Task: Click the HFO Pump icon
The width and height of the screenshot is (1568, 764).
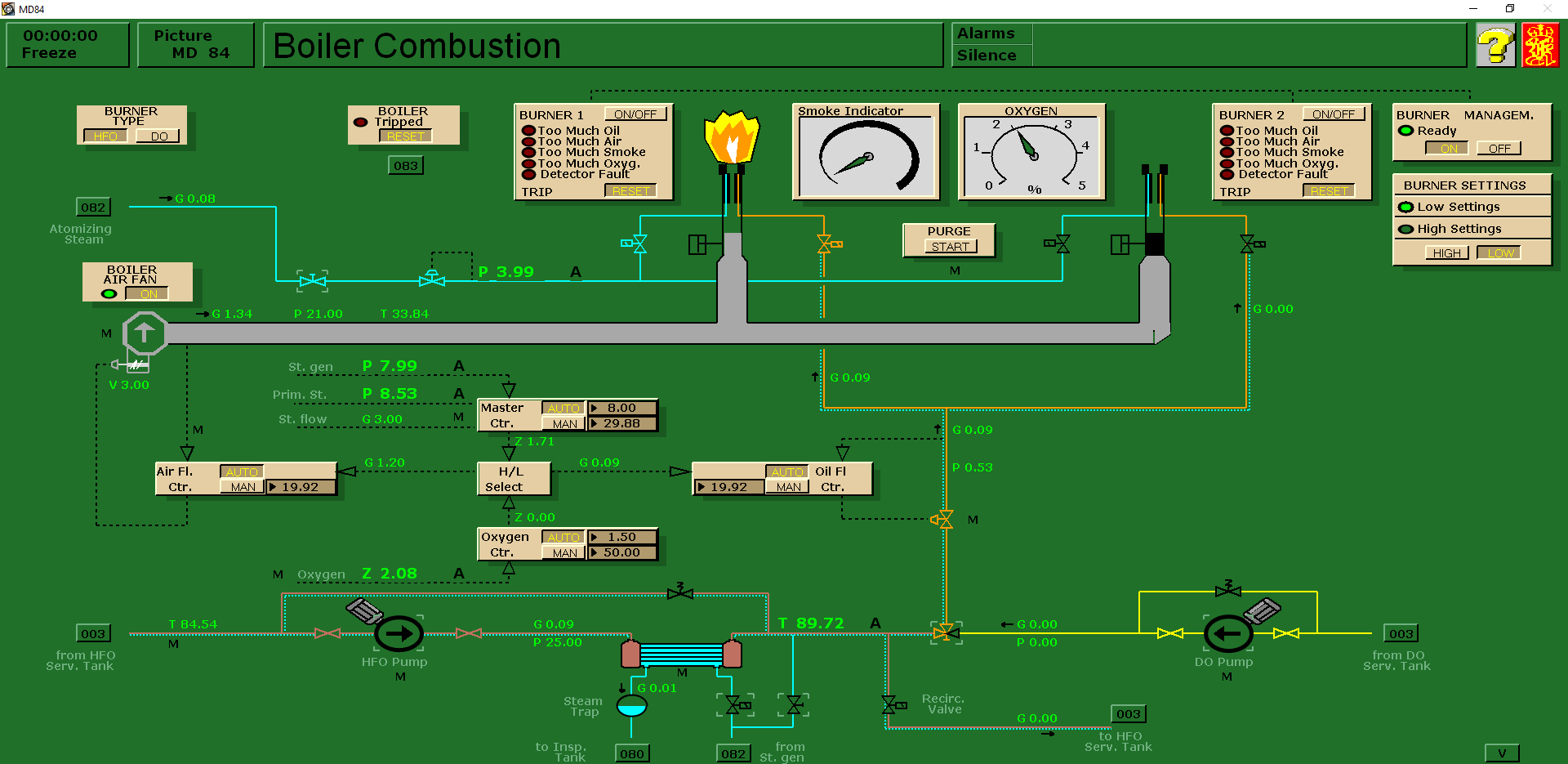Action: [399, 633]
